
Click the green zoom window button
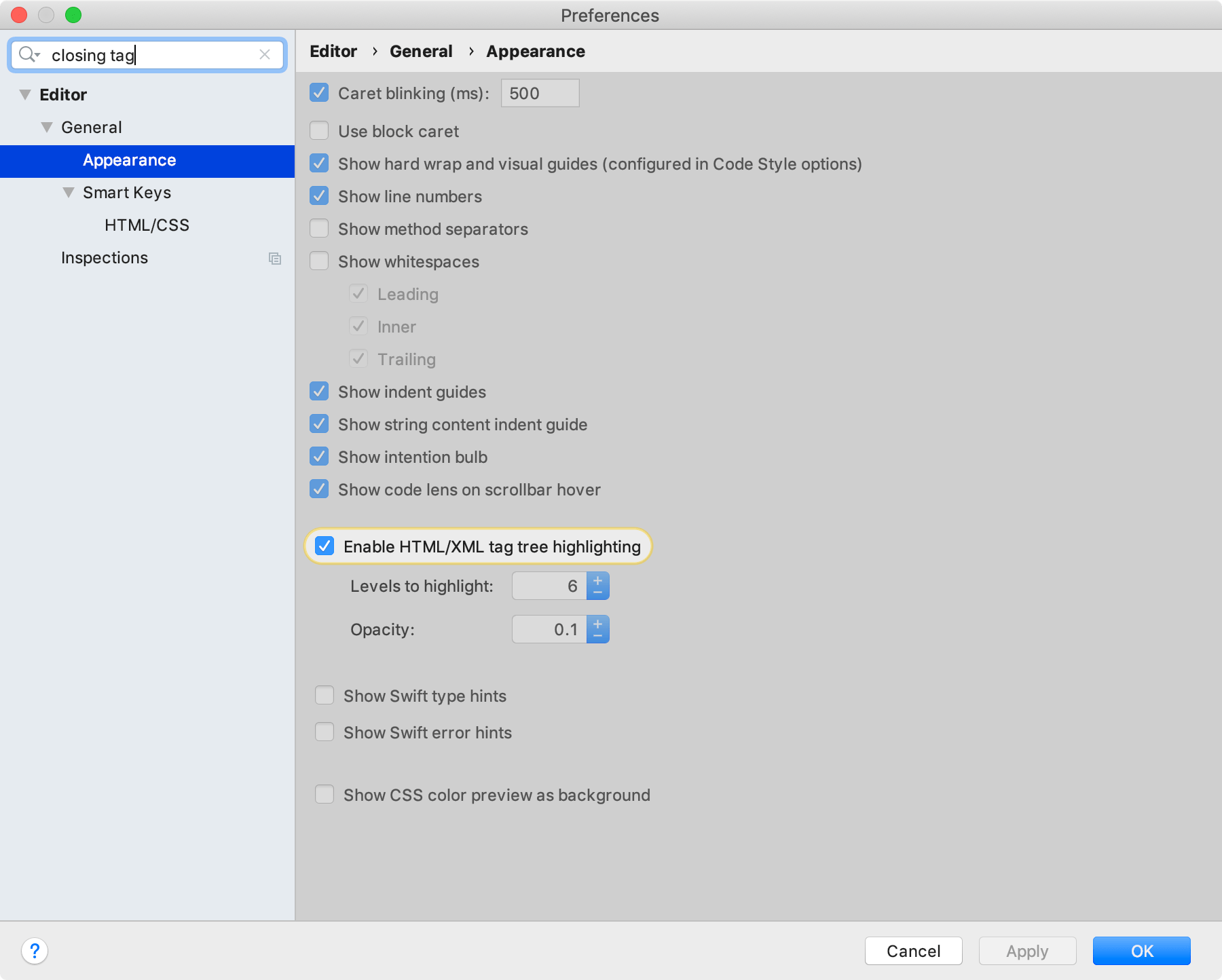[x=73, y=15]
